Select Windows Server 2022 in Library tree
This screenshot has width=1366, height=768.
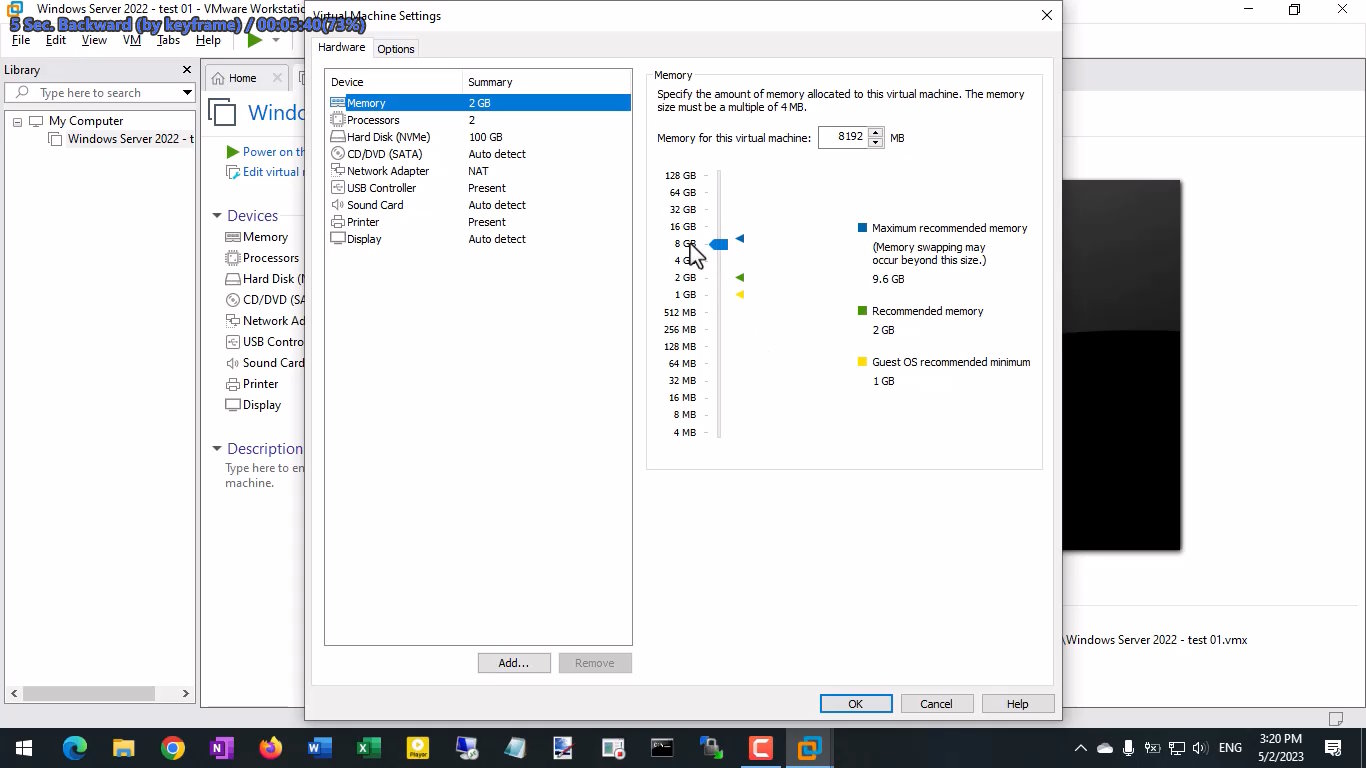(x=122, y=139)
